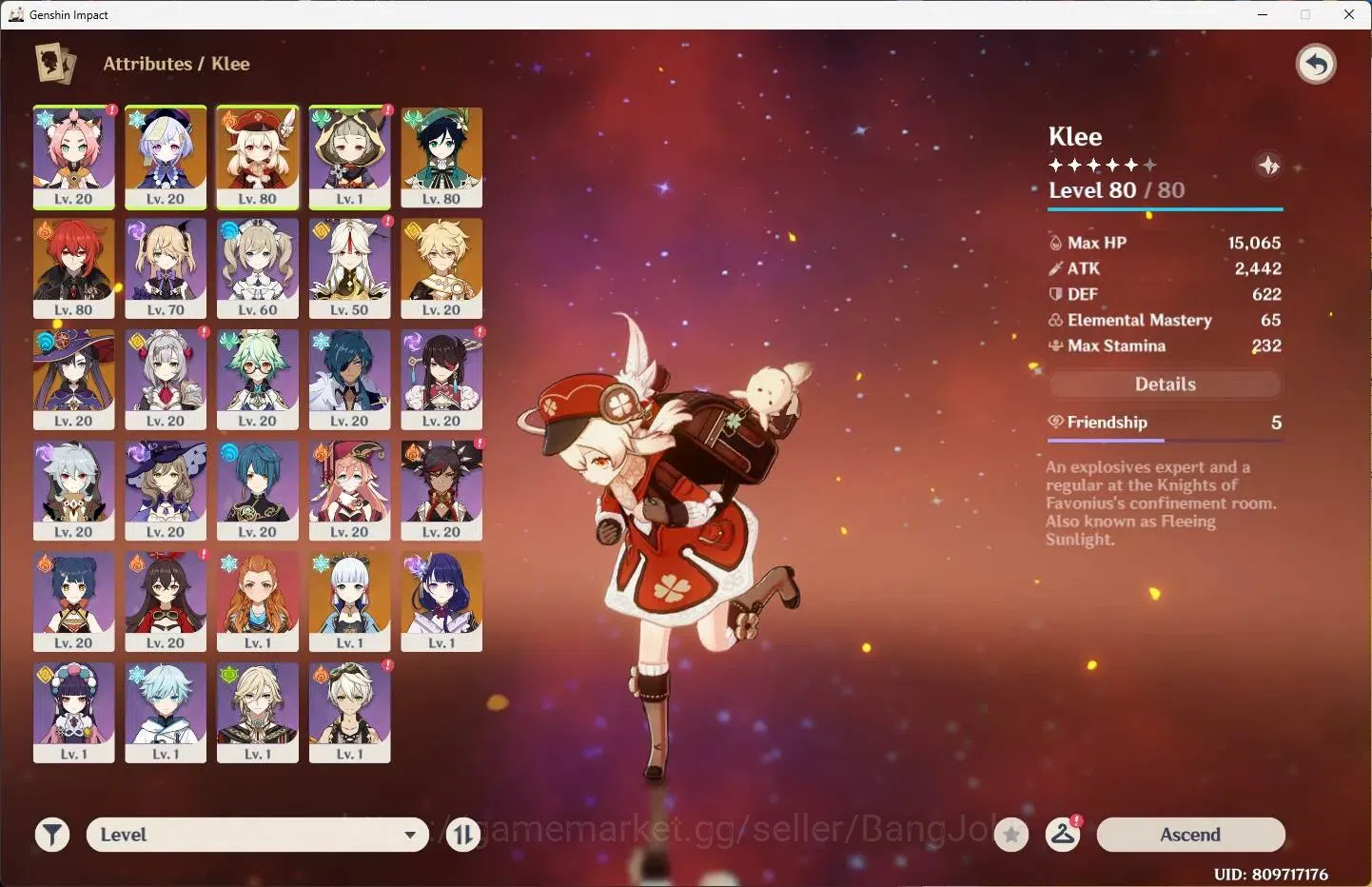Select Xingqiu portrait with blue hair
This screenshot has height=887, width=1372.
(x=257, y=491)
